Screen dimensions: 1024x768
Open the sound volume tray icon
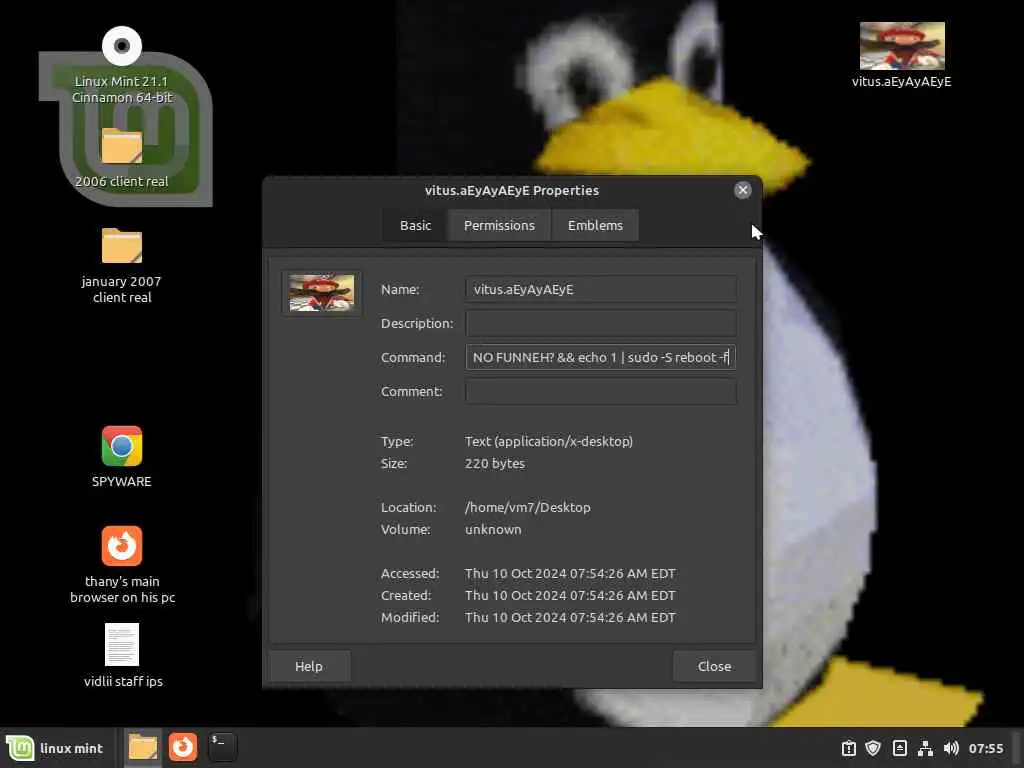pyautogui.click(x=951, y=748)
